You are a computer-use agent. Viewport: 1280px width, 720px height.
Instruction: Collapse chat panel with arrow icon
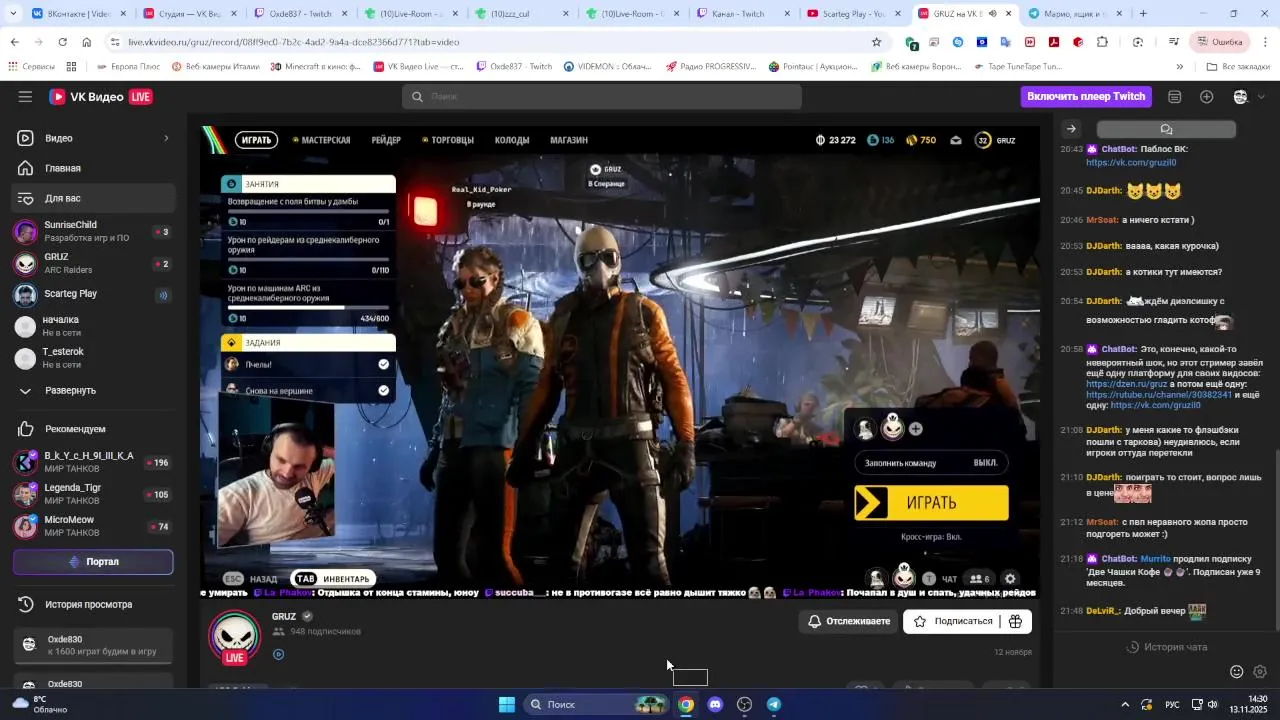[1071, 129]
